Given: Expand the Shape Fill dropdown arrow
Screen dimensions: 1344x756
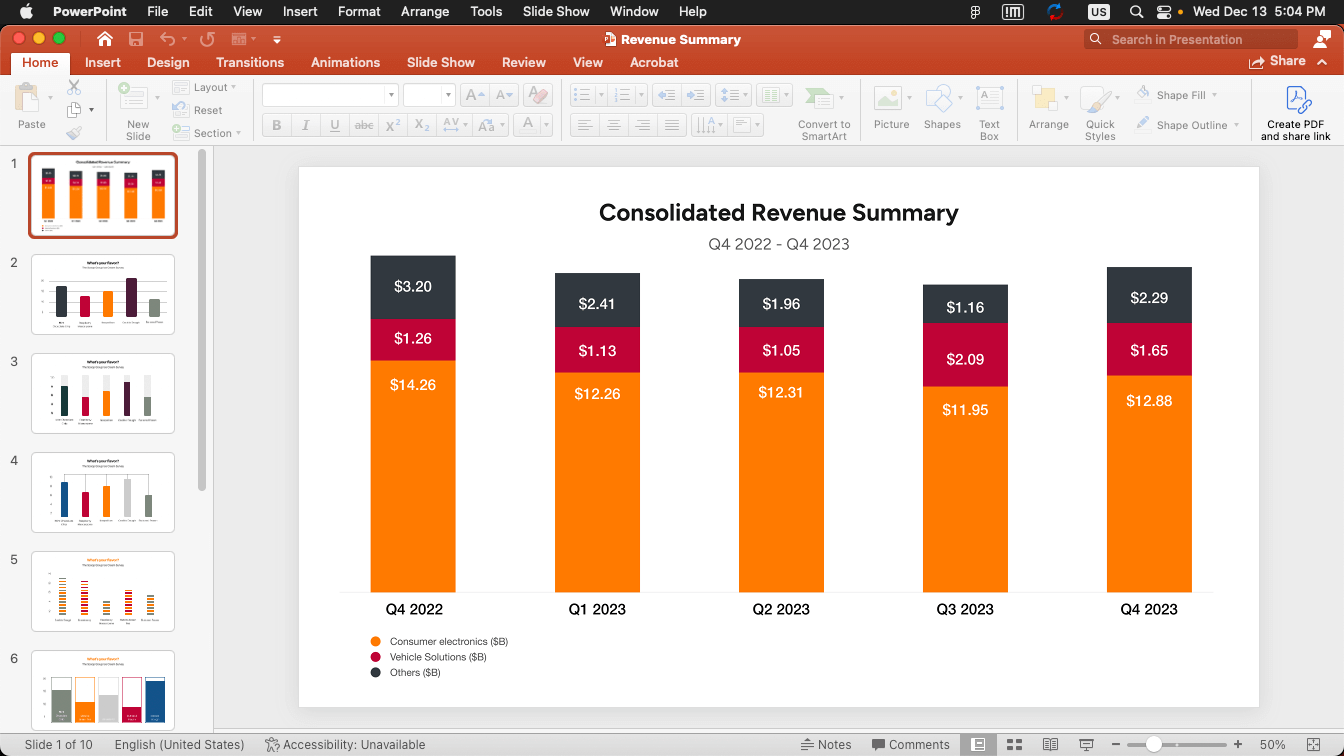Looking at the screenshot, I should click(x=1215, y=96).
